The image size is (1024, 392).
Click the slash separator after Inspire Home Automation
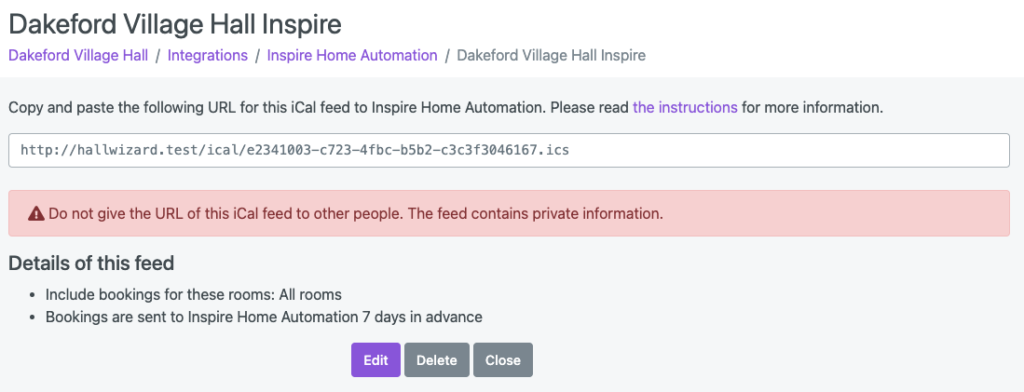coord(447,56)
